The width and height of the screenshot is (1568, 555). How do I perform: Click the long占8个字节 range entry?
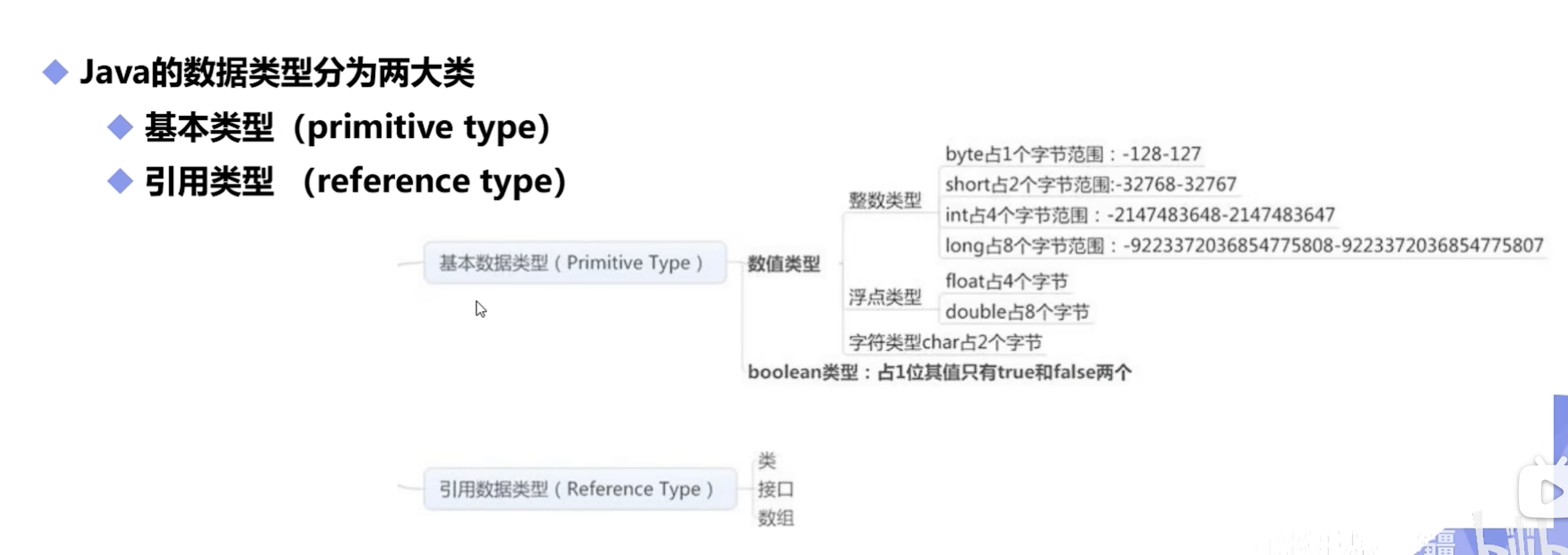point(1243,245)
